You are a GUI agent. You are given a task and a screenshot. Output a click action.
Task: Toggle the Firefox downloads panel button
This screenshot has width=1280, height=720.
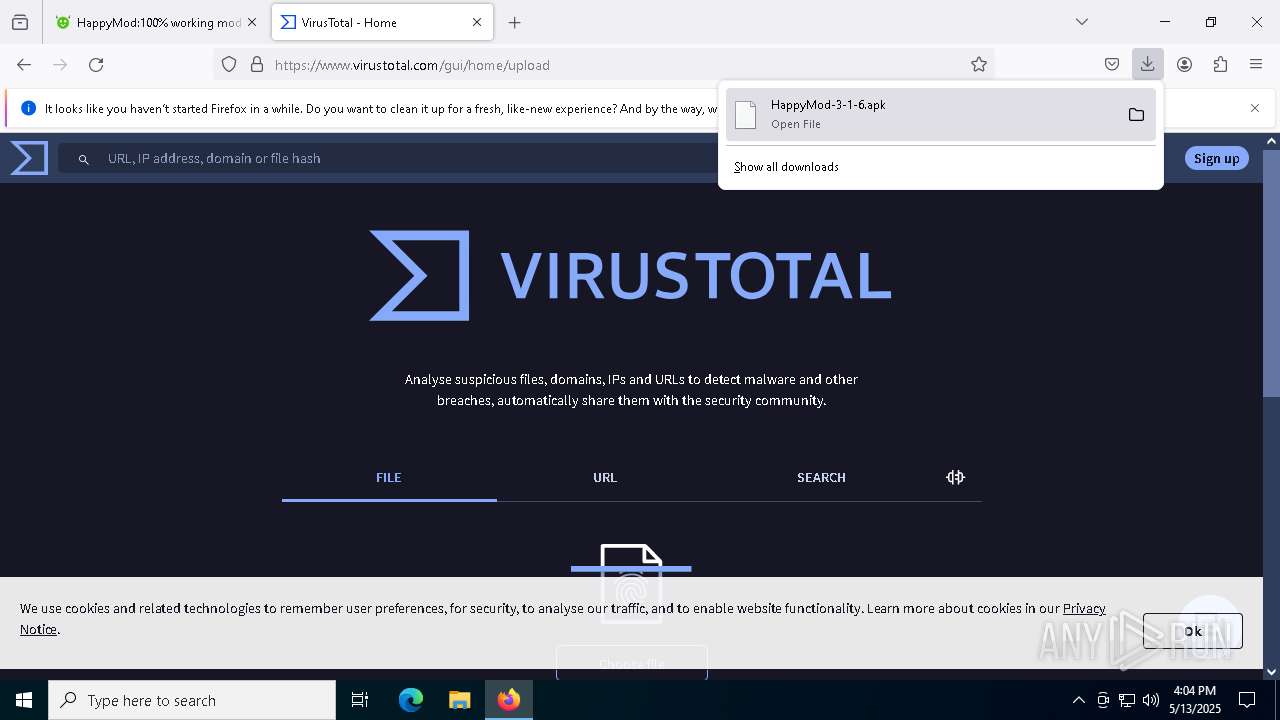click(1147, 65)
